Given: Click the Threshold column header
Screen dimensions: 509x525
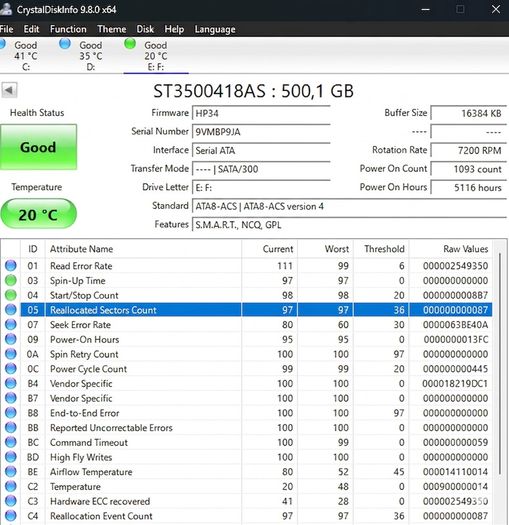Looking at the screenshot, I should tap(381, 249).
